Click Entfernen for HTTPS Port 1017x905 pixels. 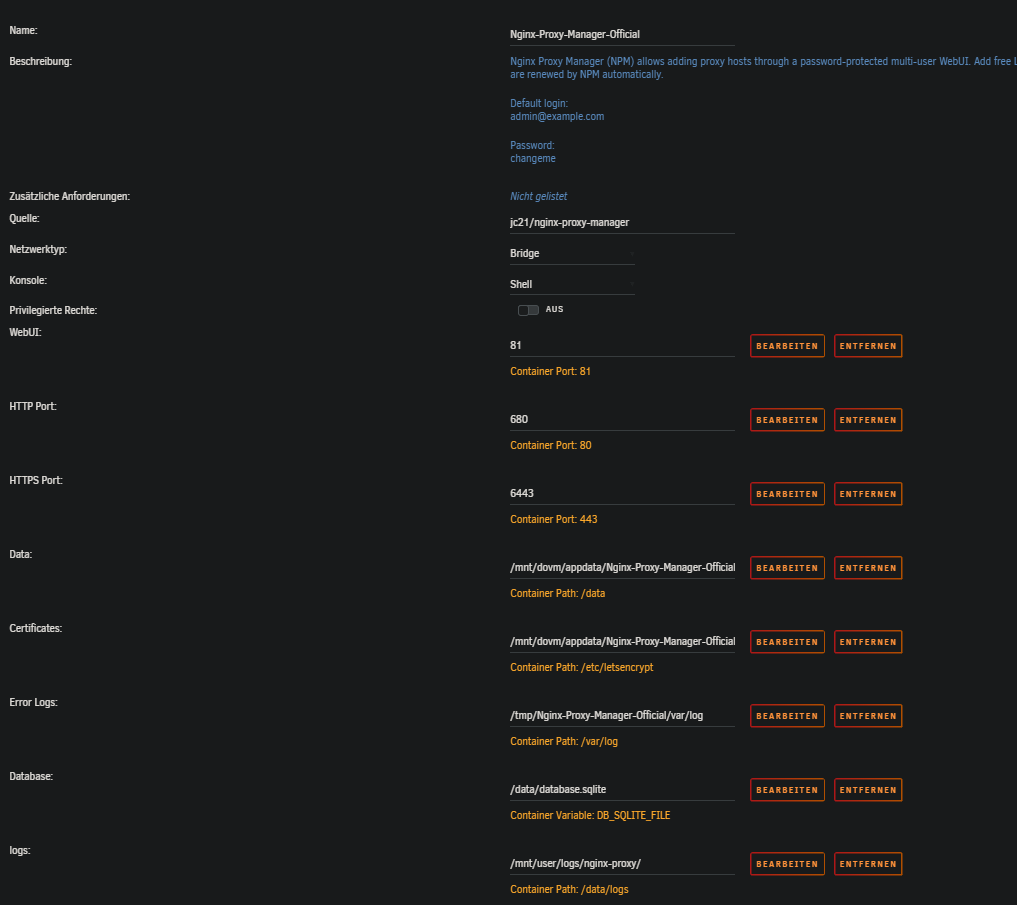(868, 494)
